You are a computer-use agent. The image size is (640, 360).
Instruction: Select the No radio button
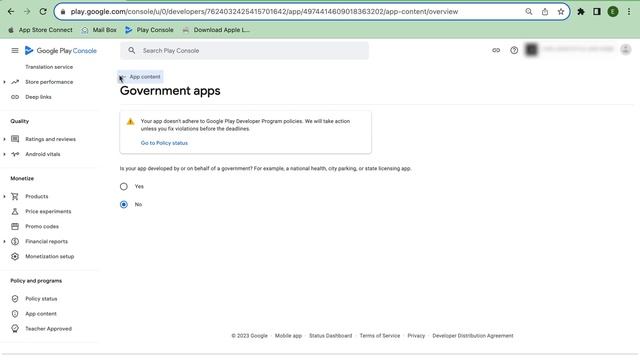[x=124, y=204]
